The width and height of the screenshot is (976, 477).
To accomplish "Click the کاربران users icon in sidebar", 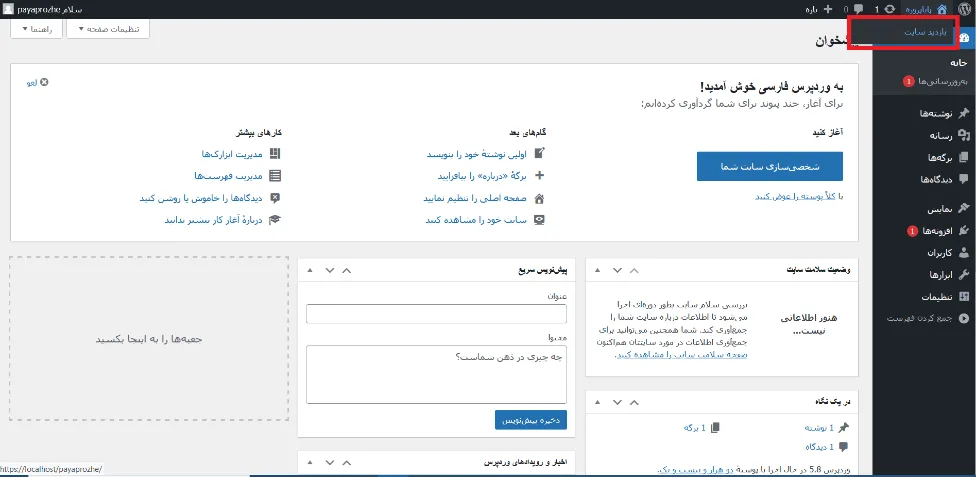I will pos(964,252).
